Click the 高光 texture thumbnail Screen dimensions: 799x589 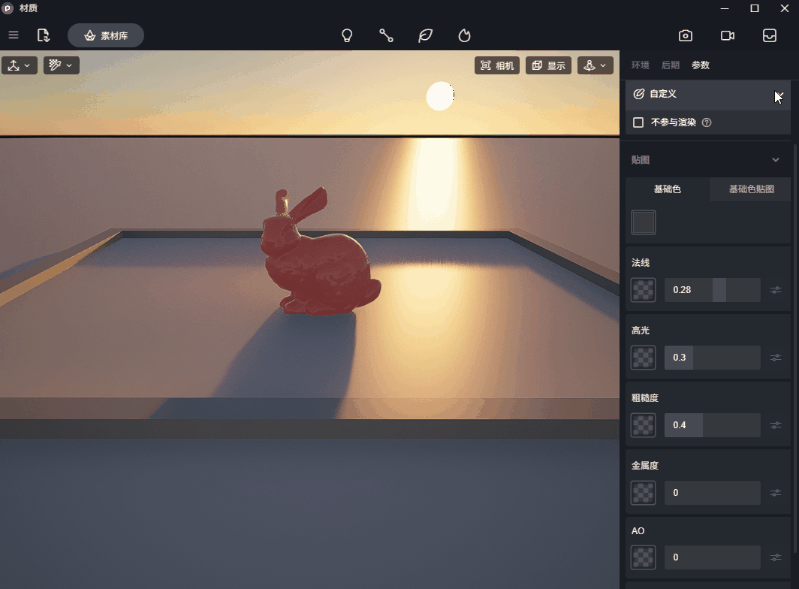[643, 358]
